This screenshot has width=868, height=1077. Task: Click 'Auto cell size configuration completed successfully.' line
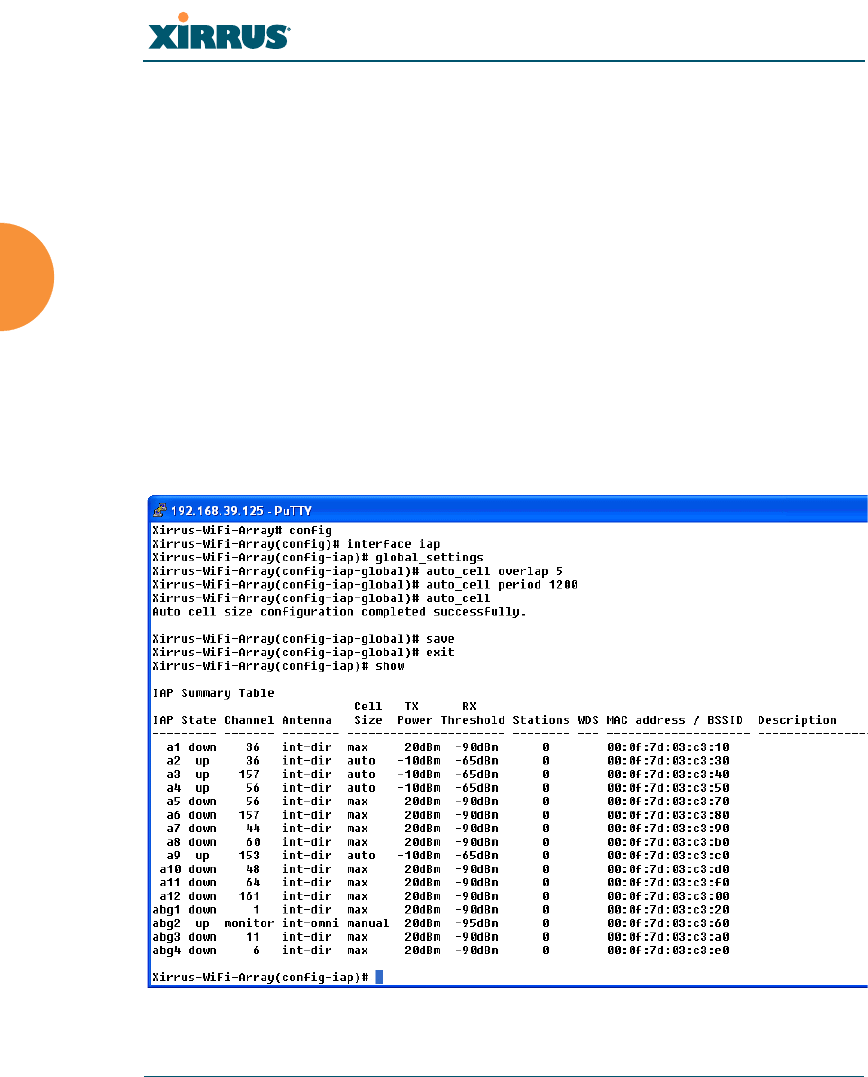point(339,612)
